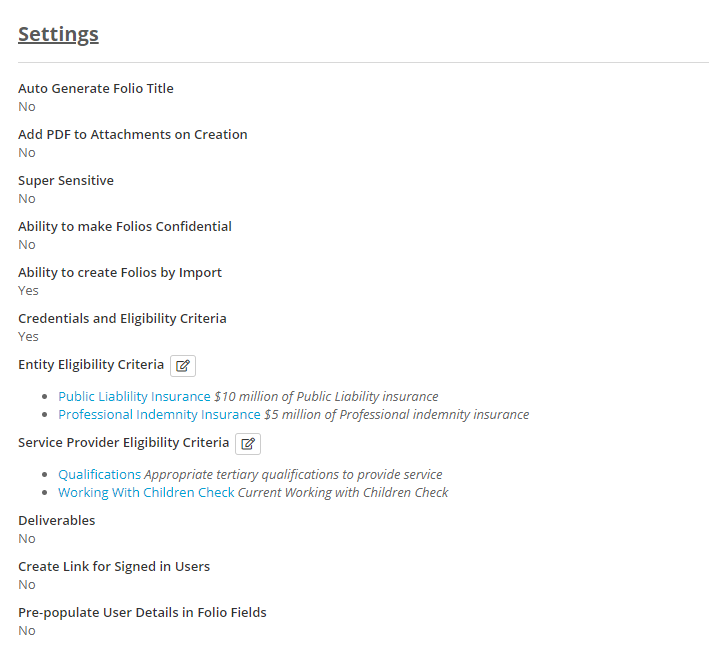Viewport: 709px width, 671px height.
Task: Open the Qualifications criteria link
Action: tap(99, 475)
